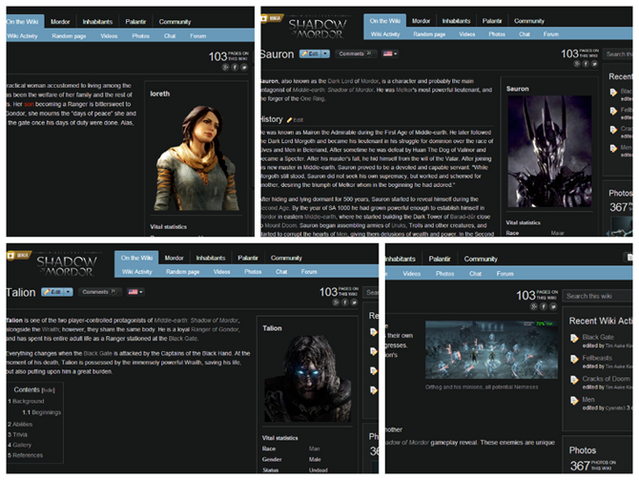Open the Sauron infobox portrait image
Viewport: 639px width, 480px height.
[x=549, y=152]
